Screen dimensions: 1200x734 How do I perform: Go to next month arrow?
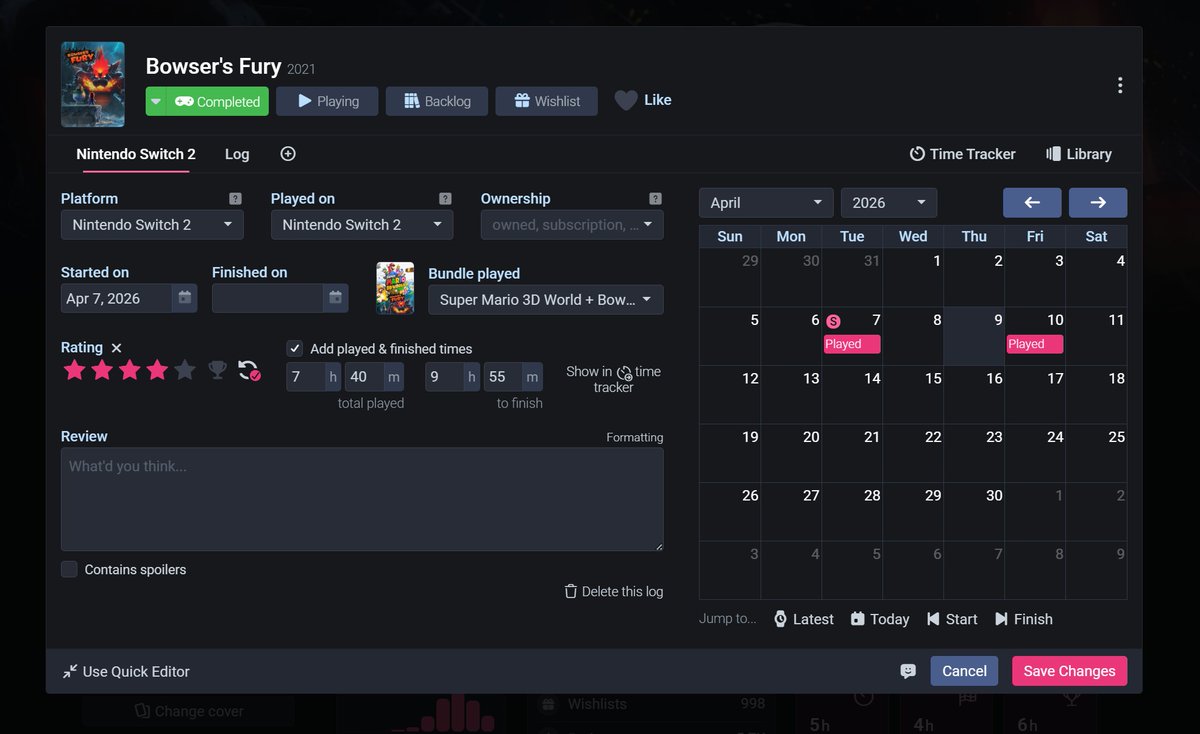pos(1098,202)
